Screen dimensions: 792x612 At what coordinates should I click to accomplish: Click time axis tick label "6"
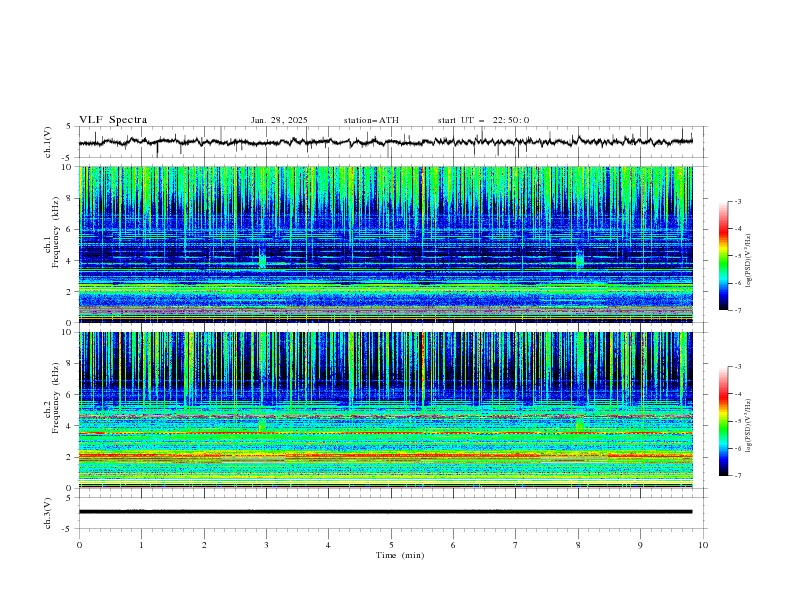(453, 545)
